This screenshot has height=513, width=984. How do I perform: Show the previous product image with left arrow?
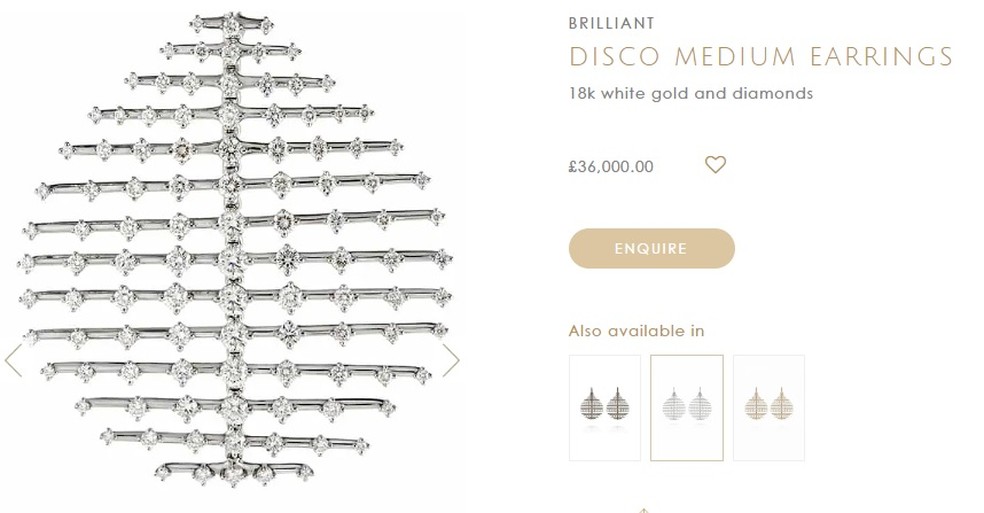coord(13,360)
